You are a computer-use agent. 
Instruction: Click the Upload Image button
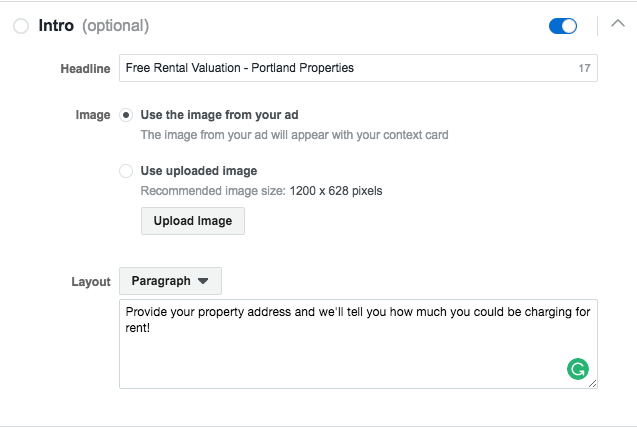193,221
